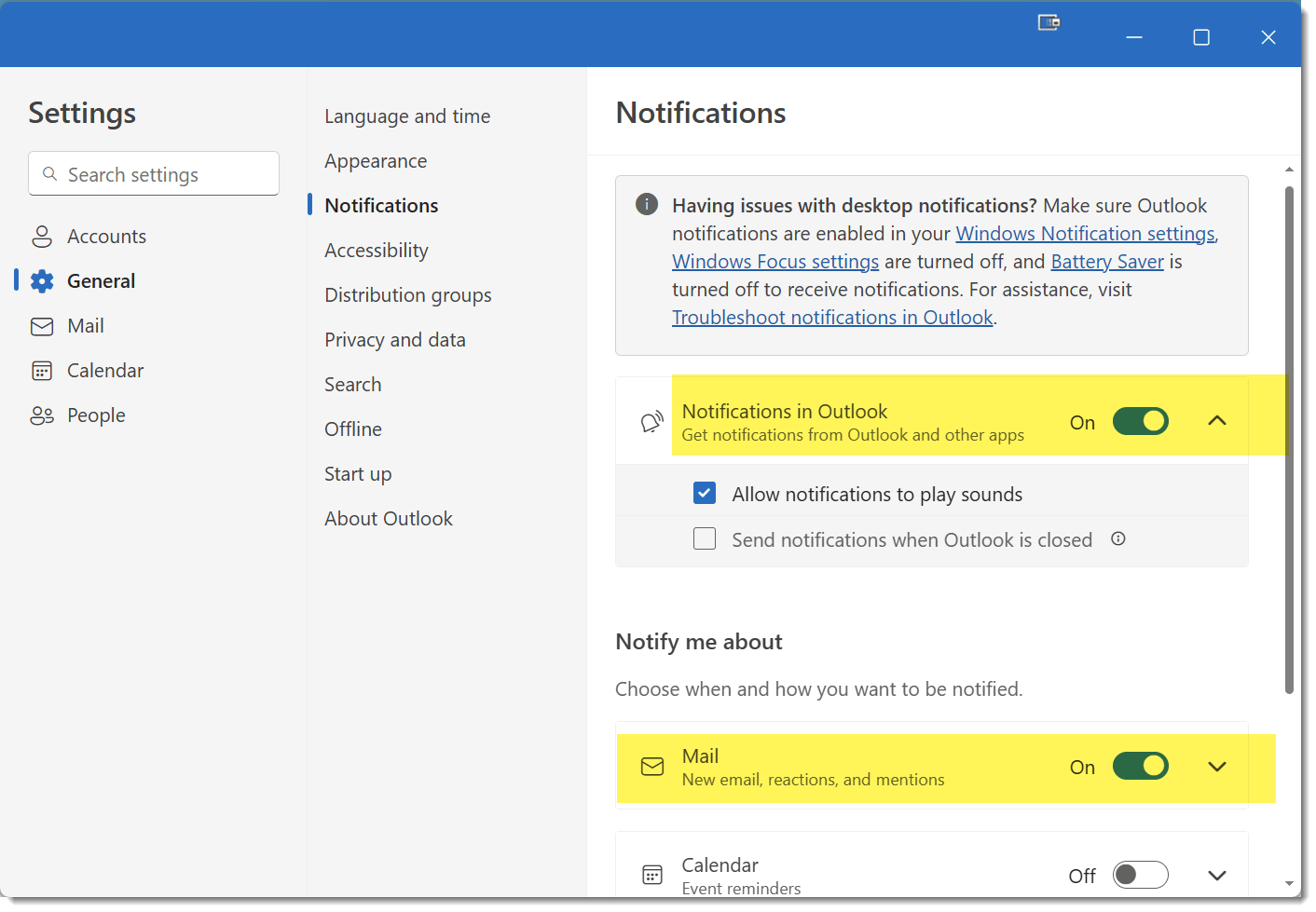Click the vertical scrollbar thumb

[1289, 440]
